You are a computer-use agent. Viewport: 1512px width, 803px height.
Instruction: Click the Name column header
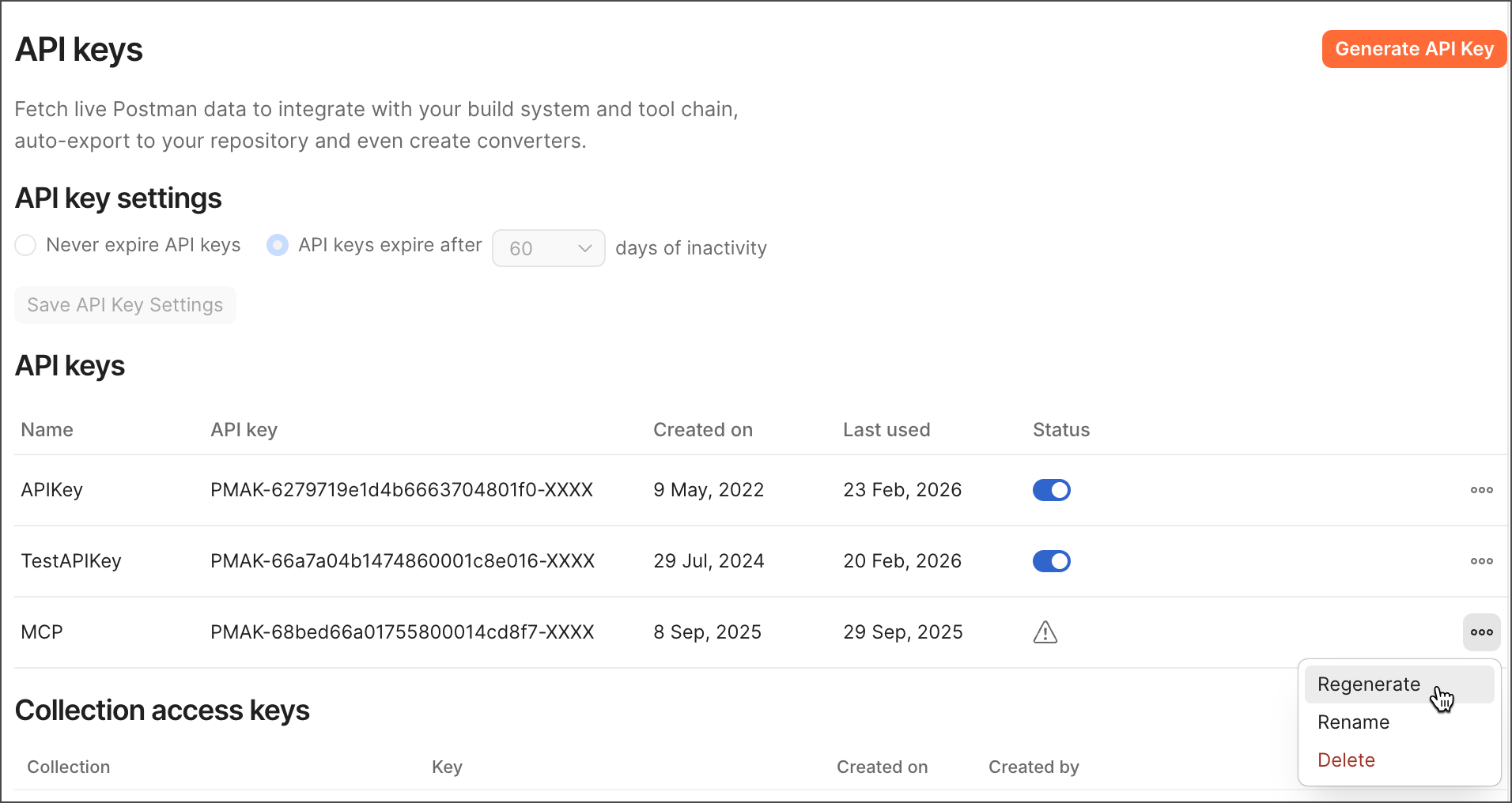[47, 430]
